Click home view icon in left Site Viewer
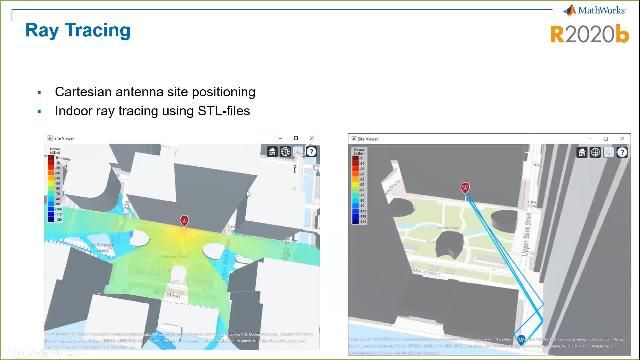 pos(272,152)
